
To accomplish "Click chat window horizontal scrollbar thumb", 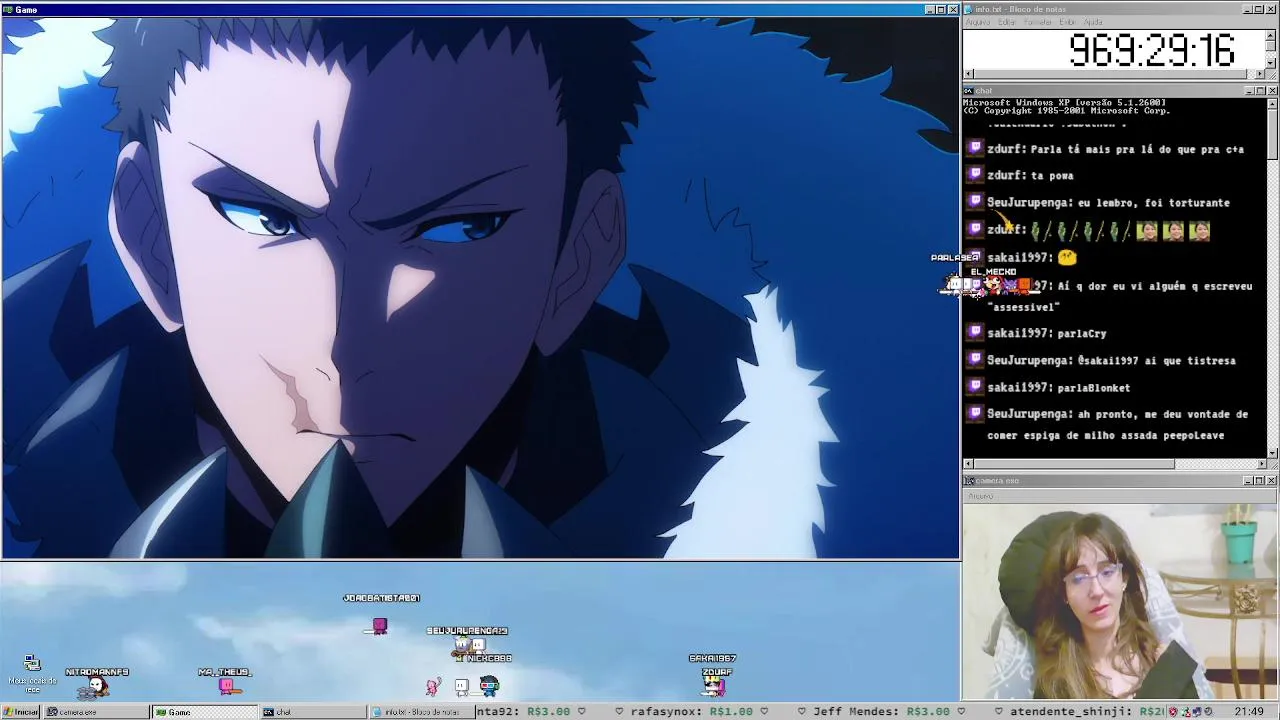I will [1074, 464].
